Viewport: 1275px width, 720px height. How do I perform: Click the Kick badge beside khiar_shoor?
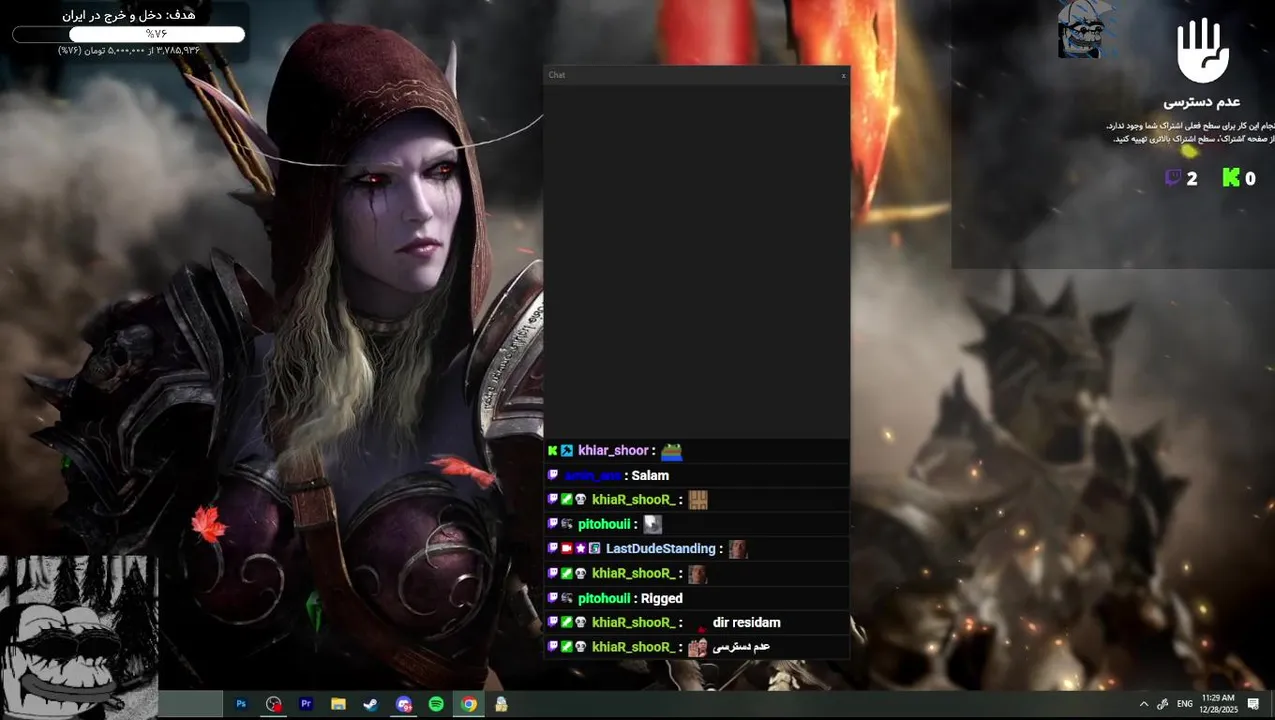[x=552, y=451]
